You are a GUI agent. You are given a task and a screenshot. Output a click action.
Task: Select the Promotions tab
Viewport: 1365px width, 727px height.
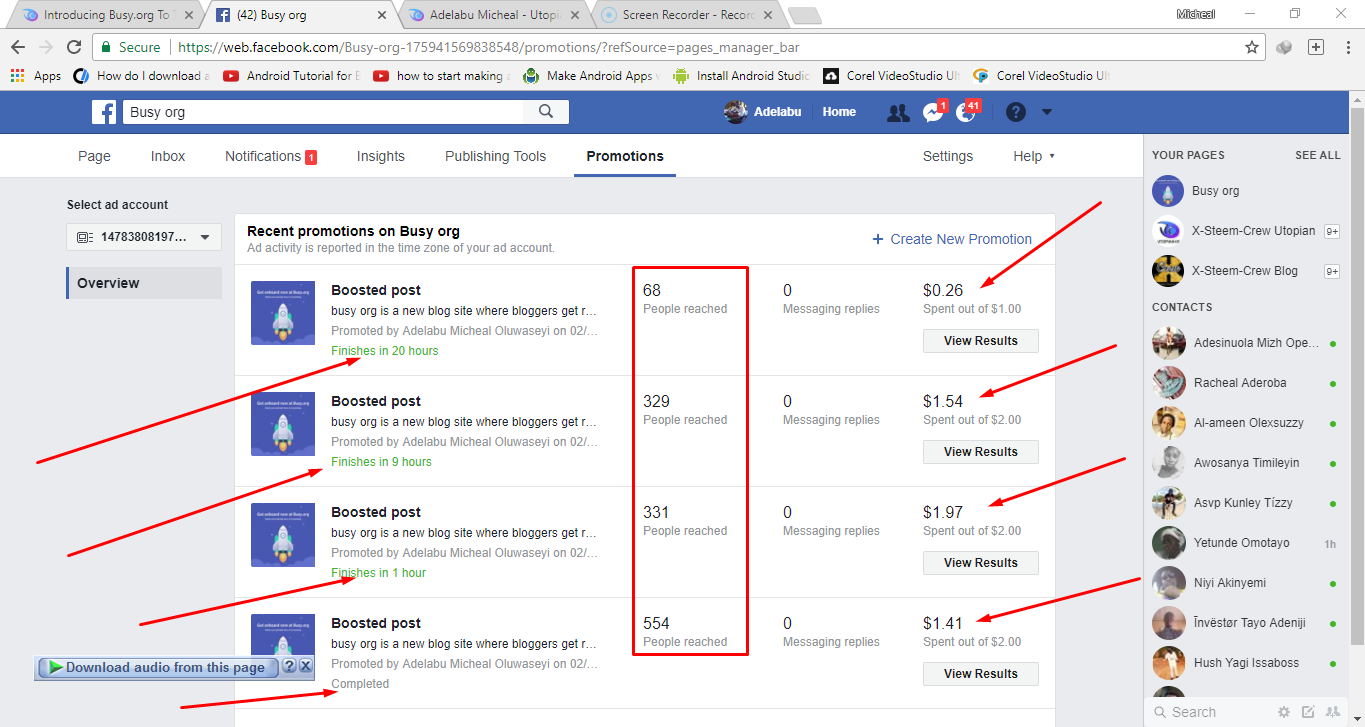[625, 156]
